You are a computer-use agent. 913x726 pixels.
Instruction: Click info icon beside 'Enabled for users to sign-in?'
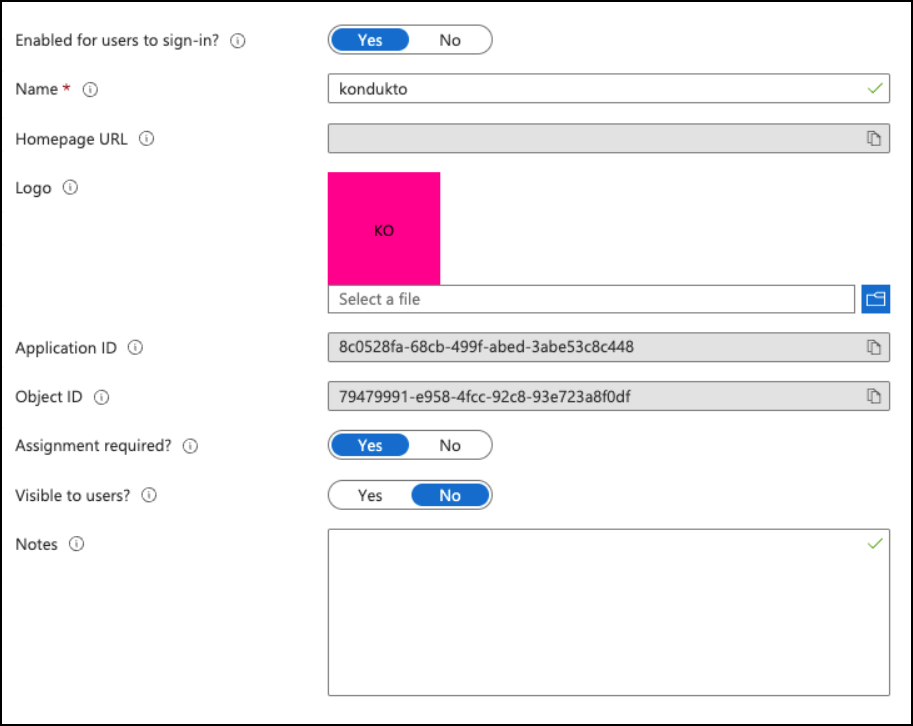238,41
